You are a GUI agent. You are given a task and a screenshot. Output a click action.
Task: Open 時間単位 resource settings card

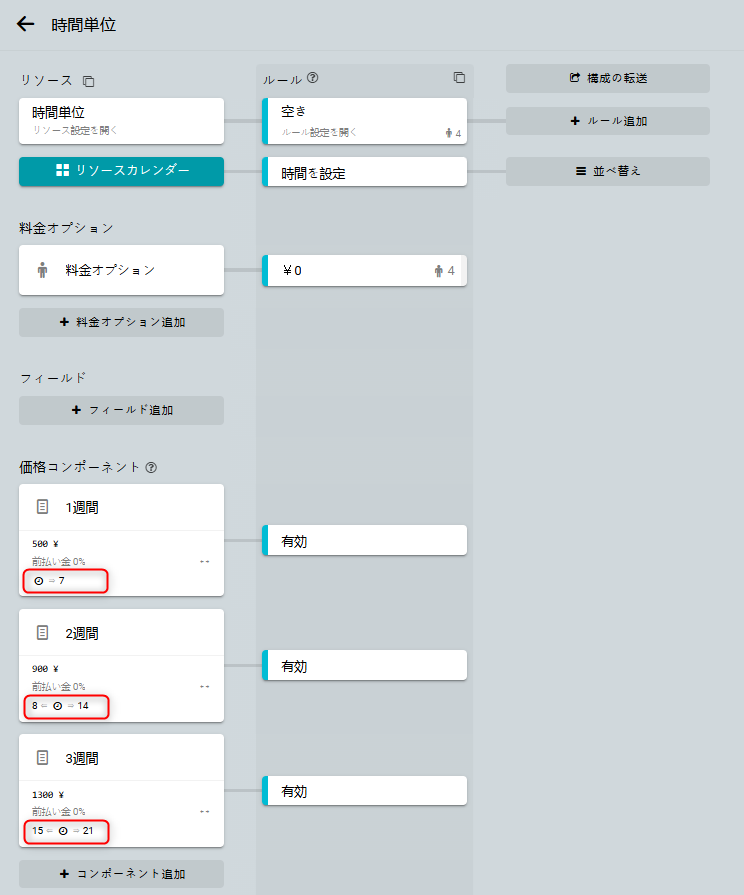(121, 120)
